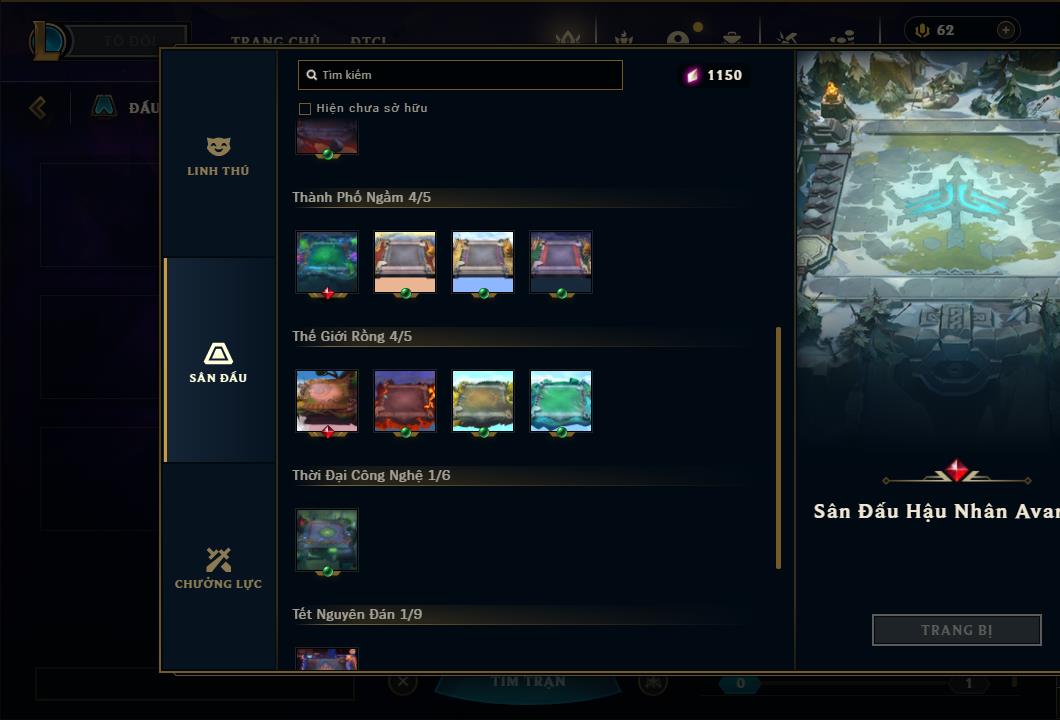The height and width of the screenshot is (720, 1060).
Task: Click the magnifier search icon
Action: click(x=312, y=75)
